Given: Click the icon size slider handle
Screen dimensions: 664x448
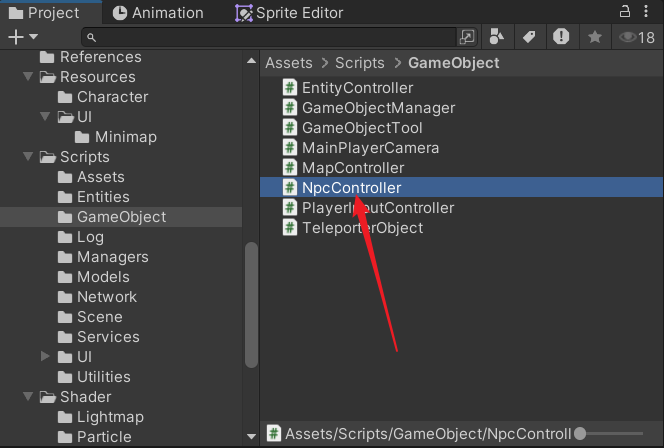Looking at the screenshot, I should pyautogui.click(x=579, y=434).
